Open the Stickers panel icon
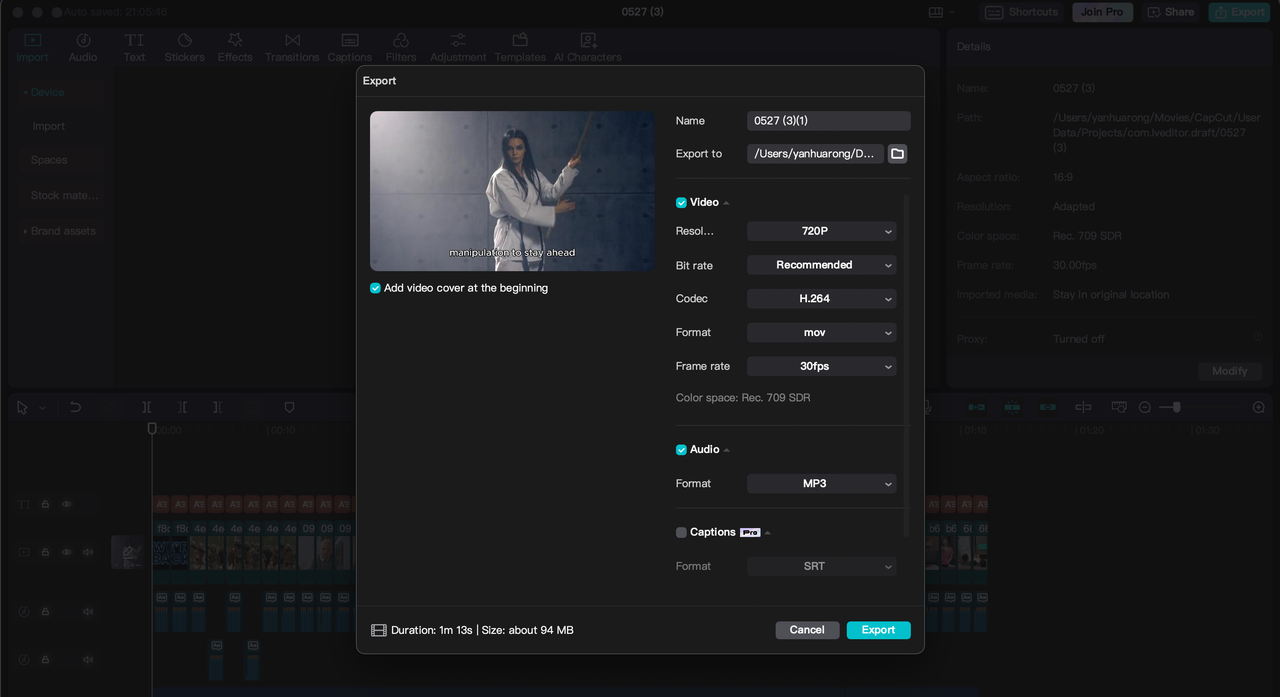Screen dimensions: 1280x697 (184, 40)
